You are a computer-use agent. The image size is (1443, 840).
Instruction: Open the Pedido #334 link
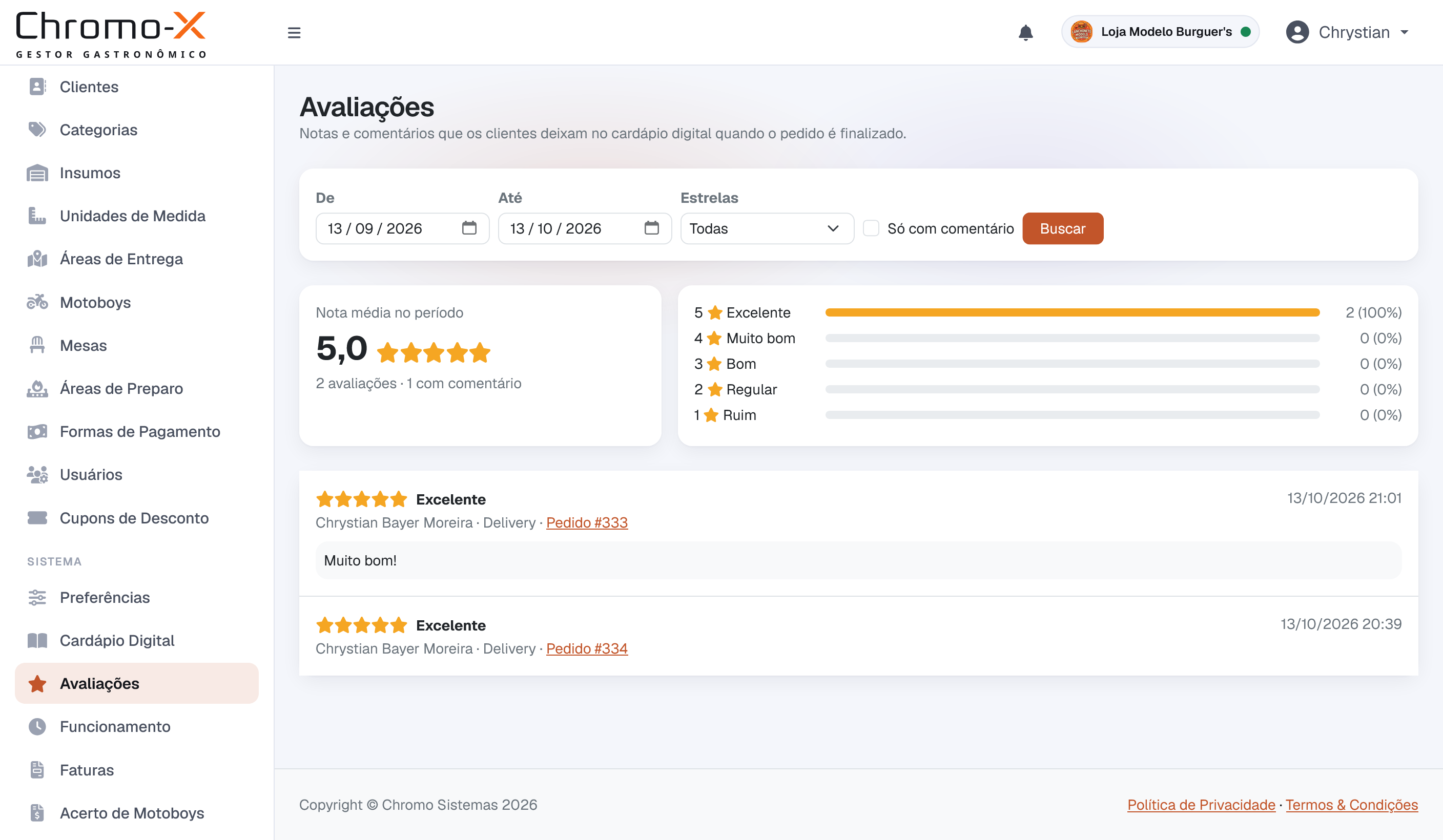[587, 648]
